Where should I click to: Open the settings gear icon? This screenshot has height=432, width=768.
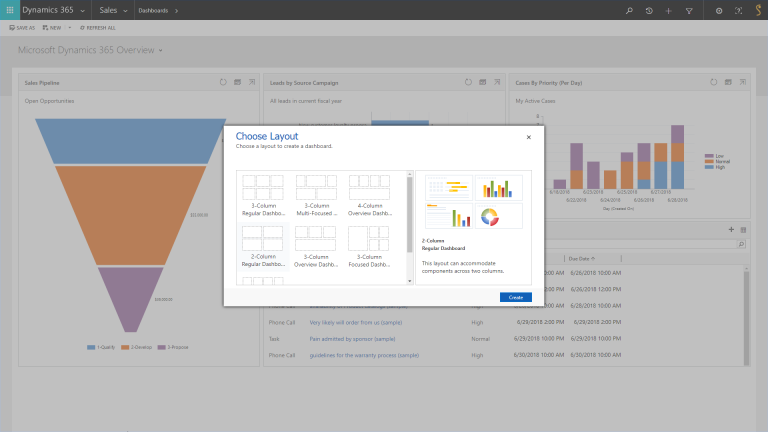(719, 10)
